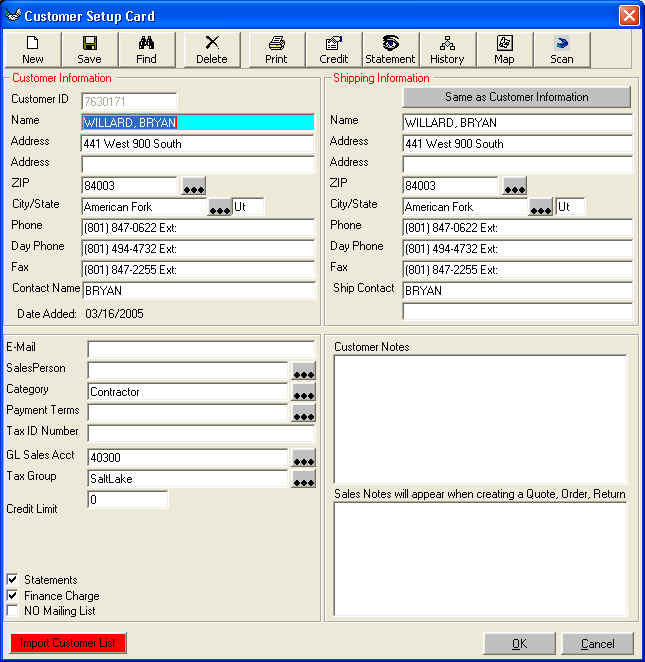Image resolution: width=645 pixels, height=662 pixels.
Task: Click the Scan toolbar icon
Action: coord(562,50)
